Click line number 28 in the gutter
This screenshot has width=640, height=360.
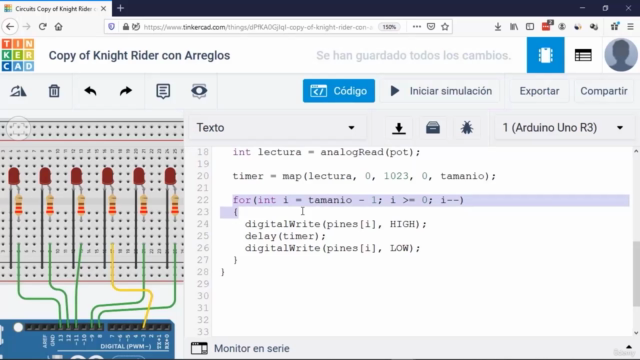[203, 272]
